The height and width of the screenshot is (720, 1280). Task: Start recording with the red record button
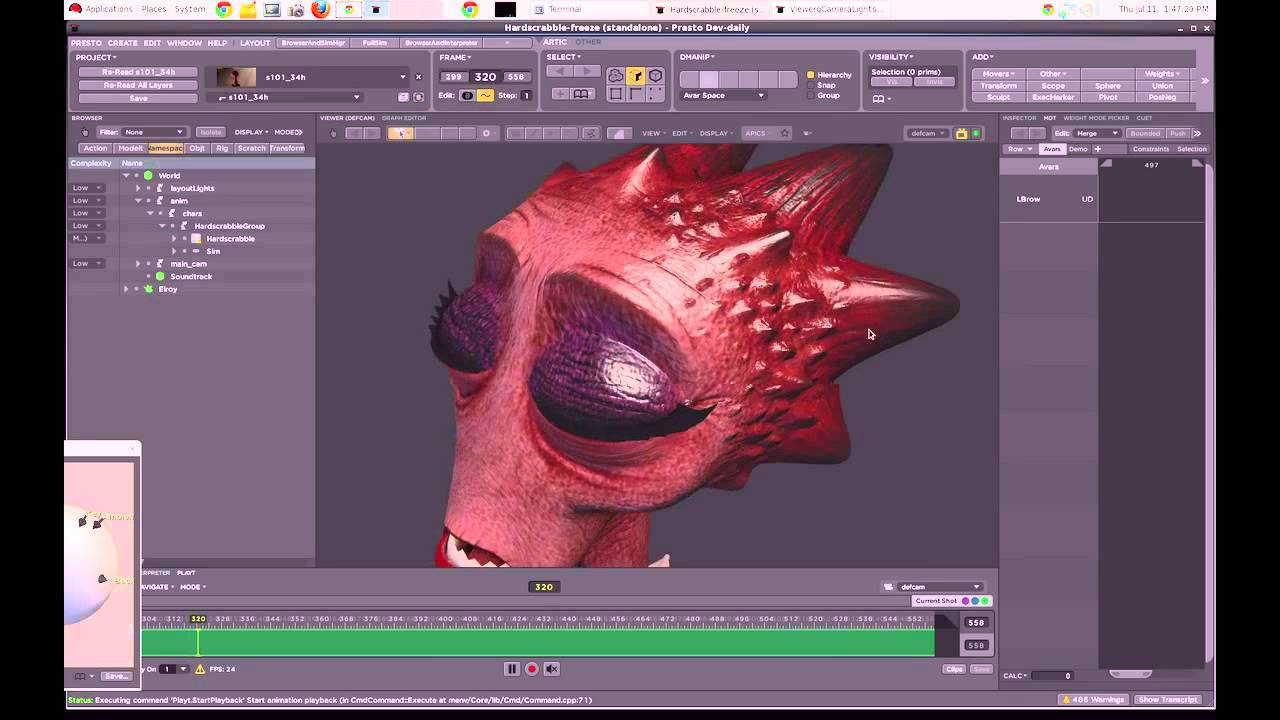pyautogui.click(x=531, y=669)
